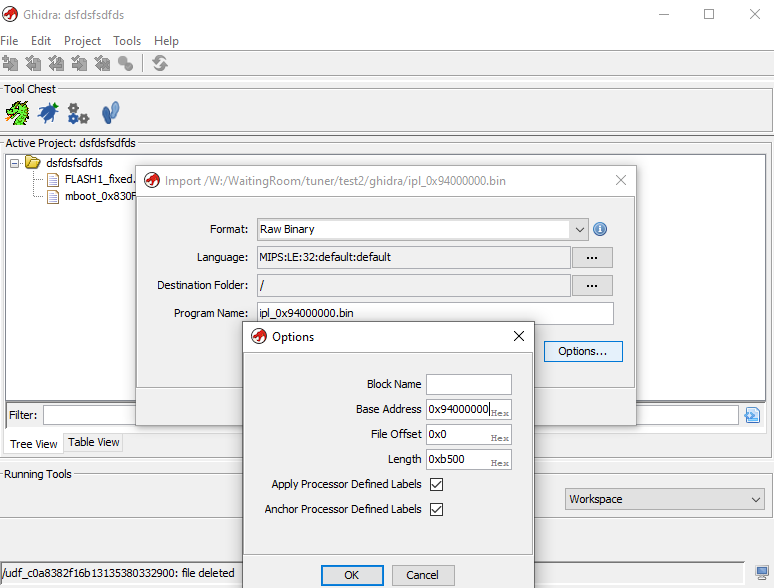The image size is (774, 588).
Task: Click the File Offset field
Action: (x=469, y=434)
